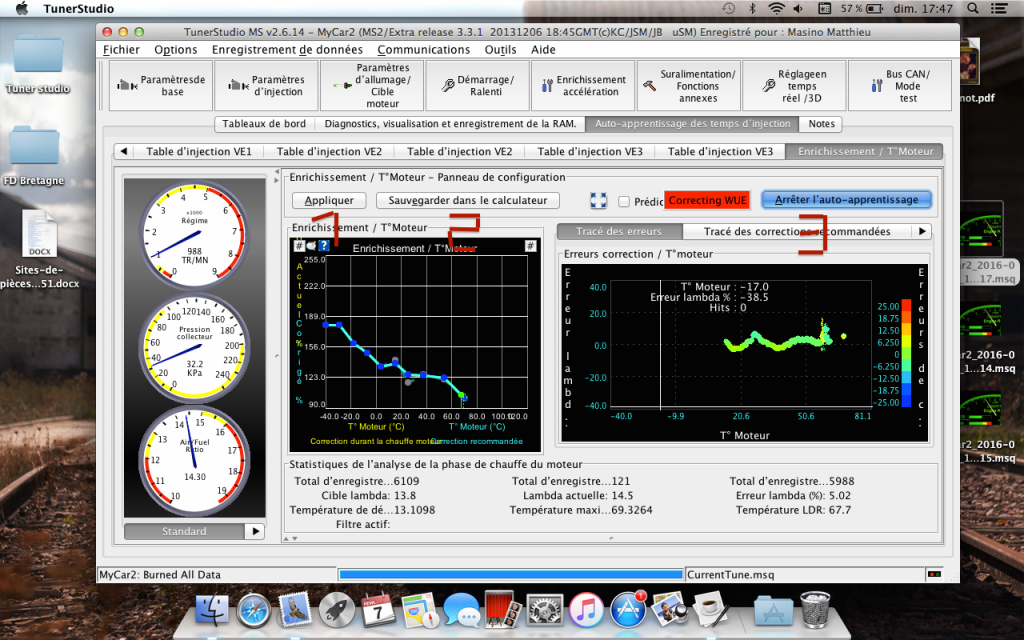
Task: Click the Bluetooth icon in menu bar
Action: 752,8
